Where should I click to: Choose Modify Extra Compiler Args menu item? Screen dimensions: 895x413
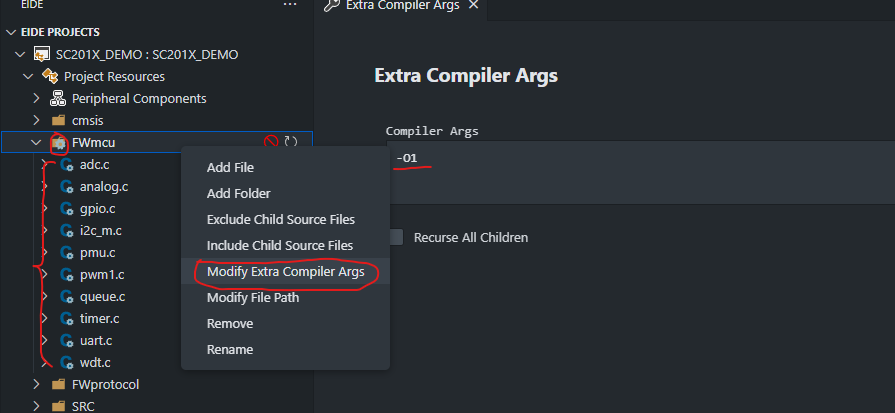[x=285, y=271]
